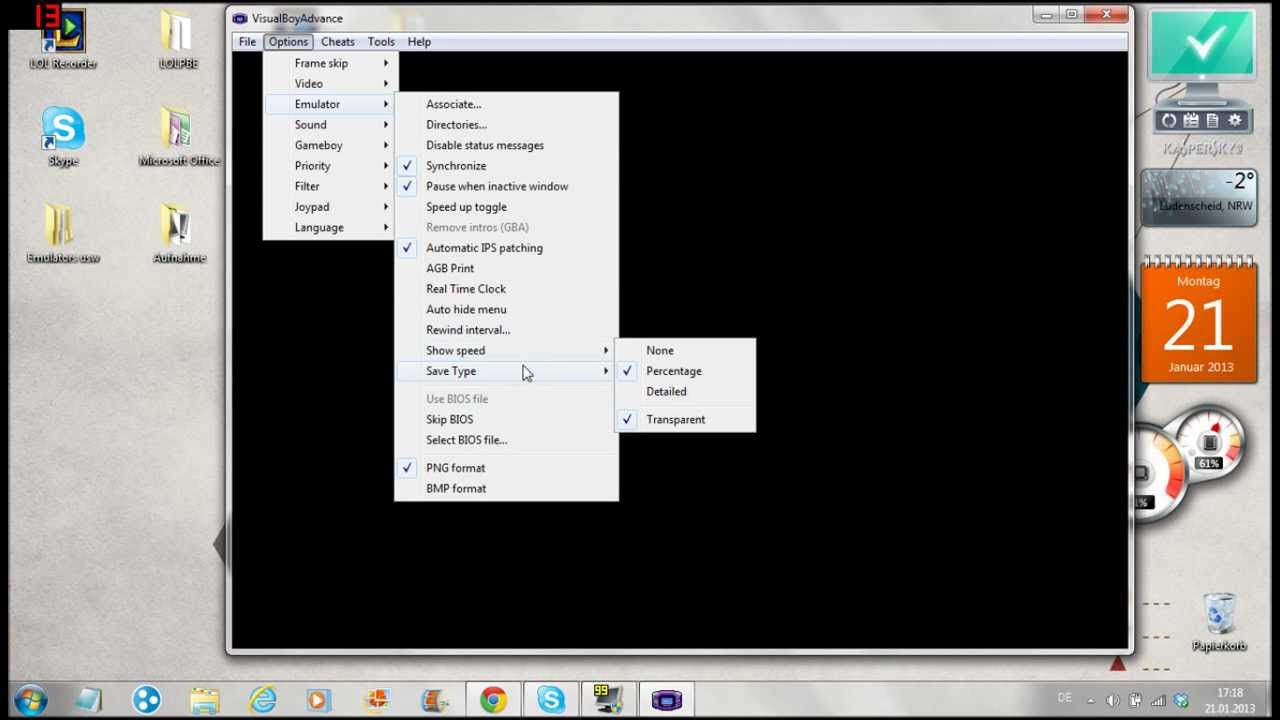Expand the Joypad submenu
Screen dimensions: 1280x720
(330, 207)
